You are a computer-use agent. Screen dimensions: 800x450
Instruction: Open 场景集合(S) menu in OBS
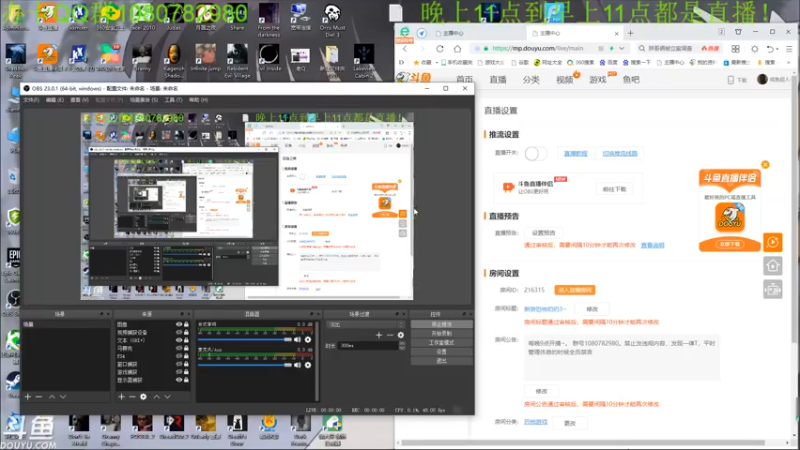coord(143,100)
